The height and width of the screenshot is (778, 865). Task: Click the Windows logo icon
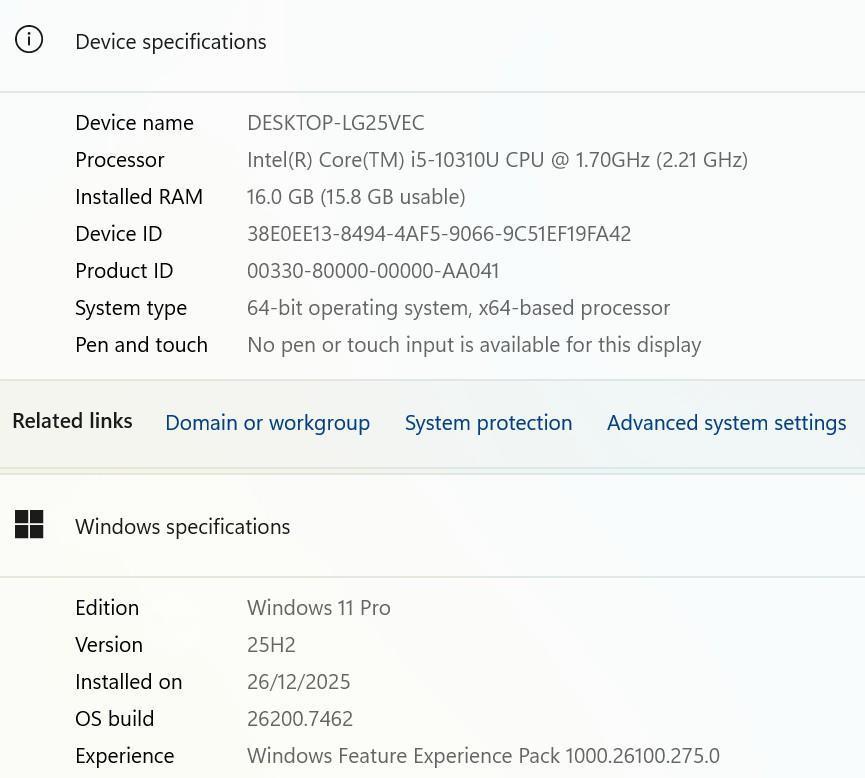29,525
